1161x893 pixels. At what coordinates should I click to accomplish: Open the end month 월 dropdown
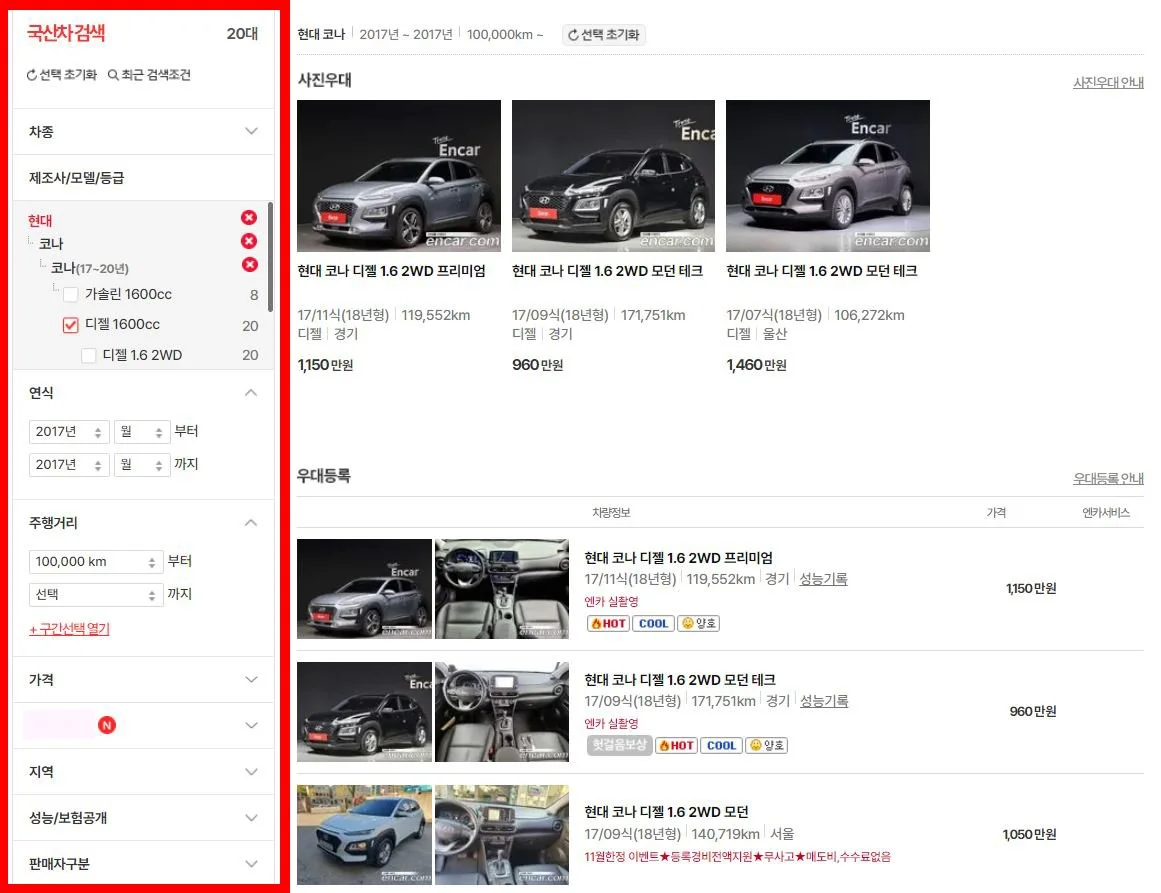coord(142,465)
